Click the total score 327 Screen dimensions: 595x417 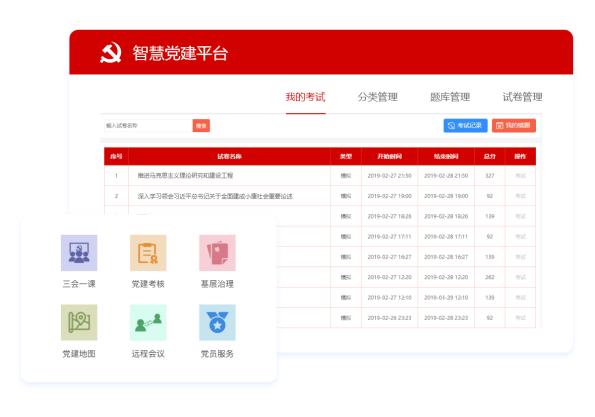point(490,176)
